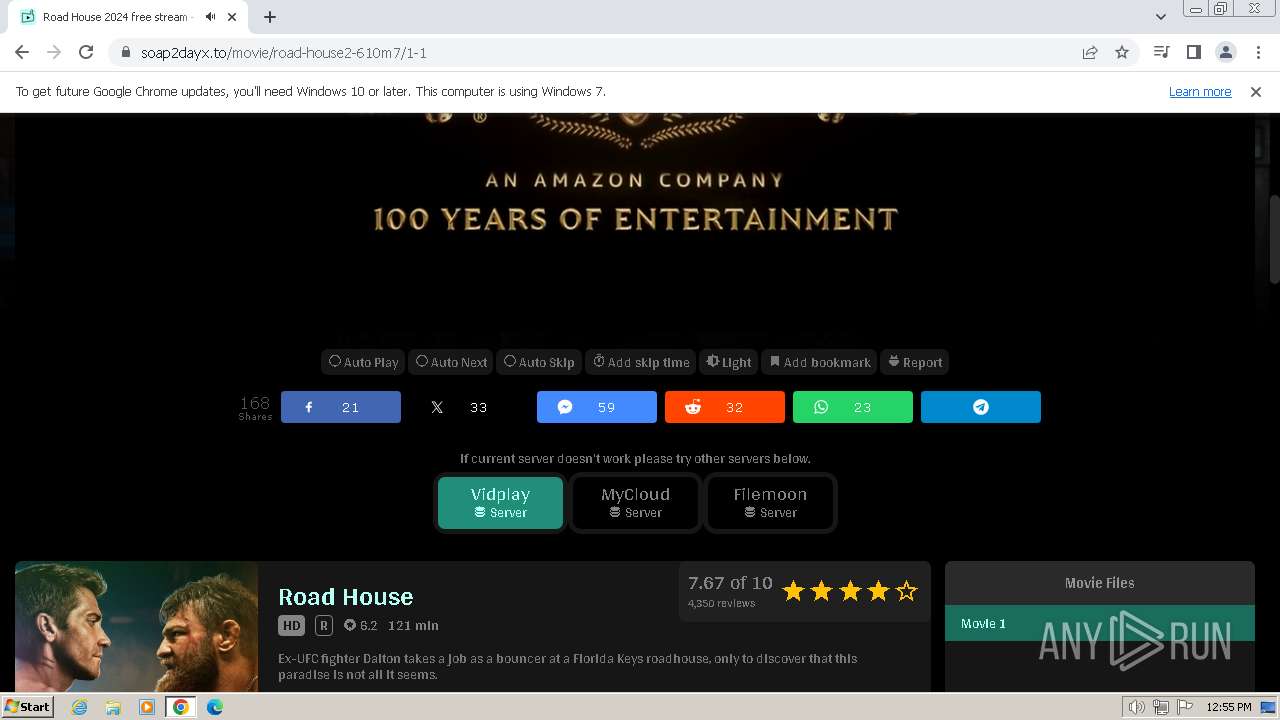Image resolution: width=1280 pixels, height=720 pixels.
Task: Open Microsoft Edge from taskbar
Action: pos(215,707)
